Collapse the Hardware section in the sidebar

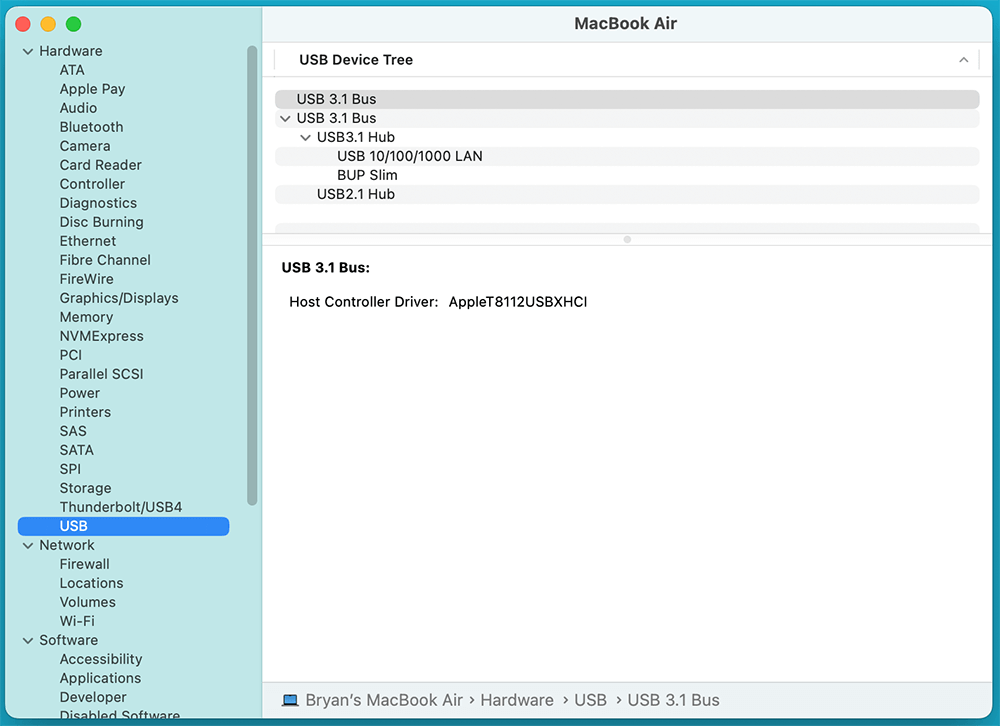[27, 51]
